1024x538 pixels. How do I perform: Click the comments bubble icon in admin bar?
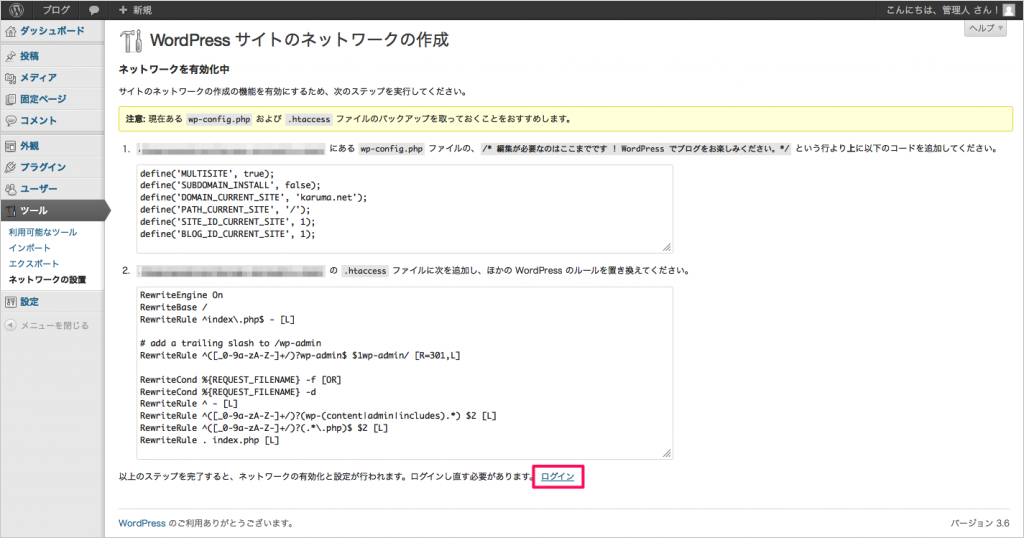pyautogui.click(x=94, y=10)
